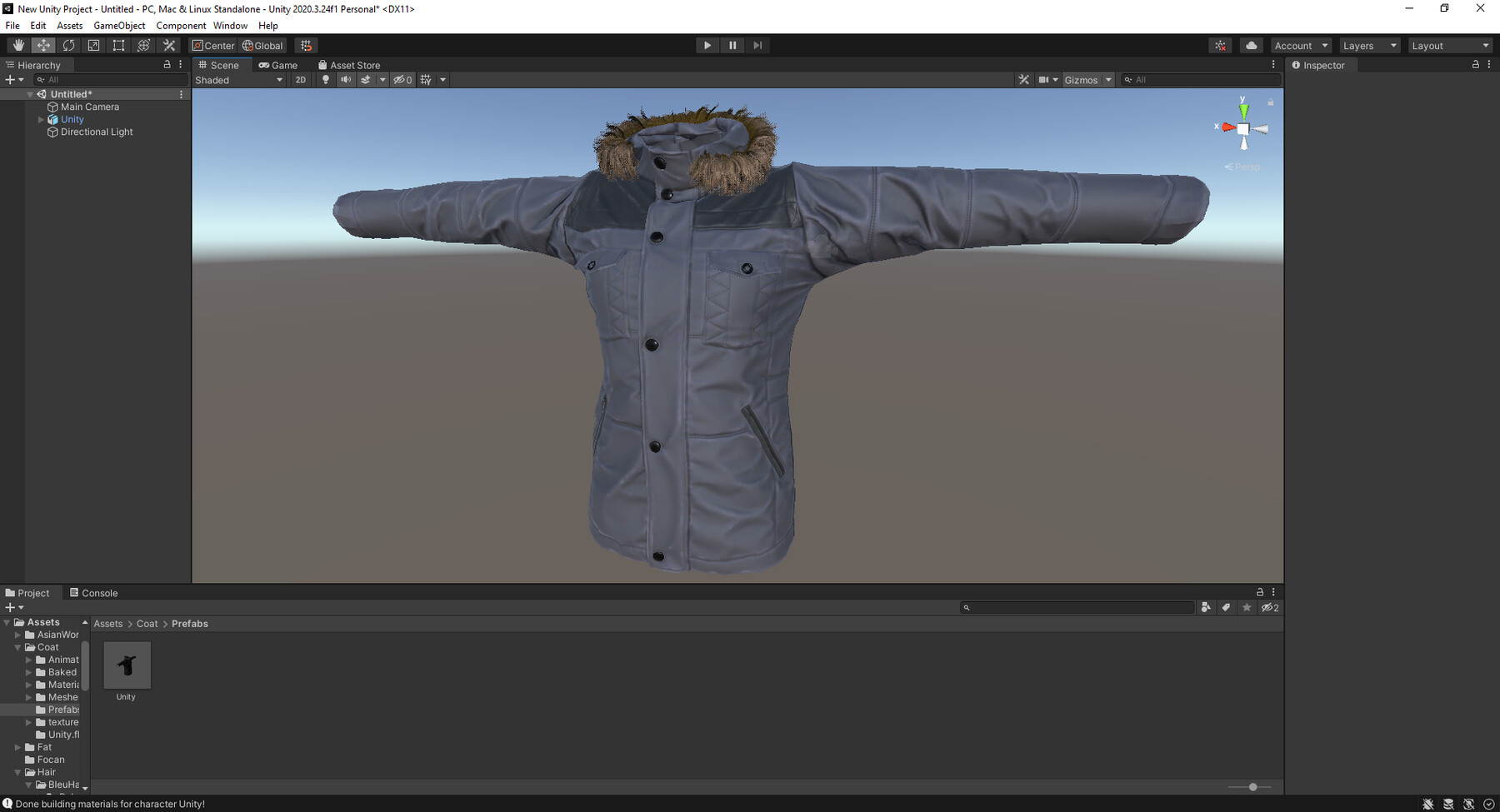
Task: Open the Component menu
Action: tap(181, 25)
